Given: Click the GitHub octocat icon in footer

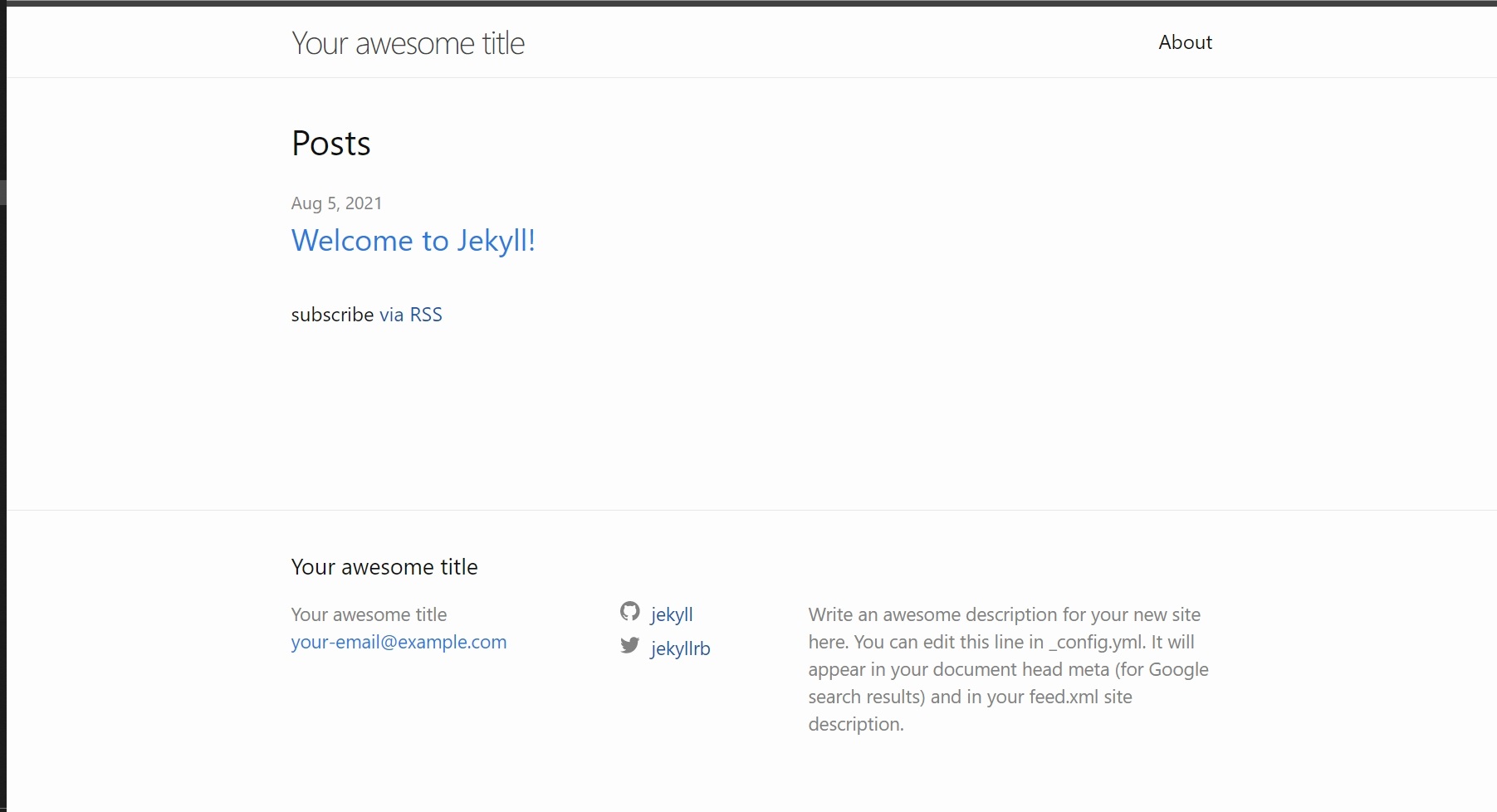Looking at the screenshot, I should coord(629,612).
